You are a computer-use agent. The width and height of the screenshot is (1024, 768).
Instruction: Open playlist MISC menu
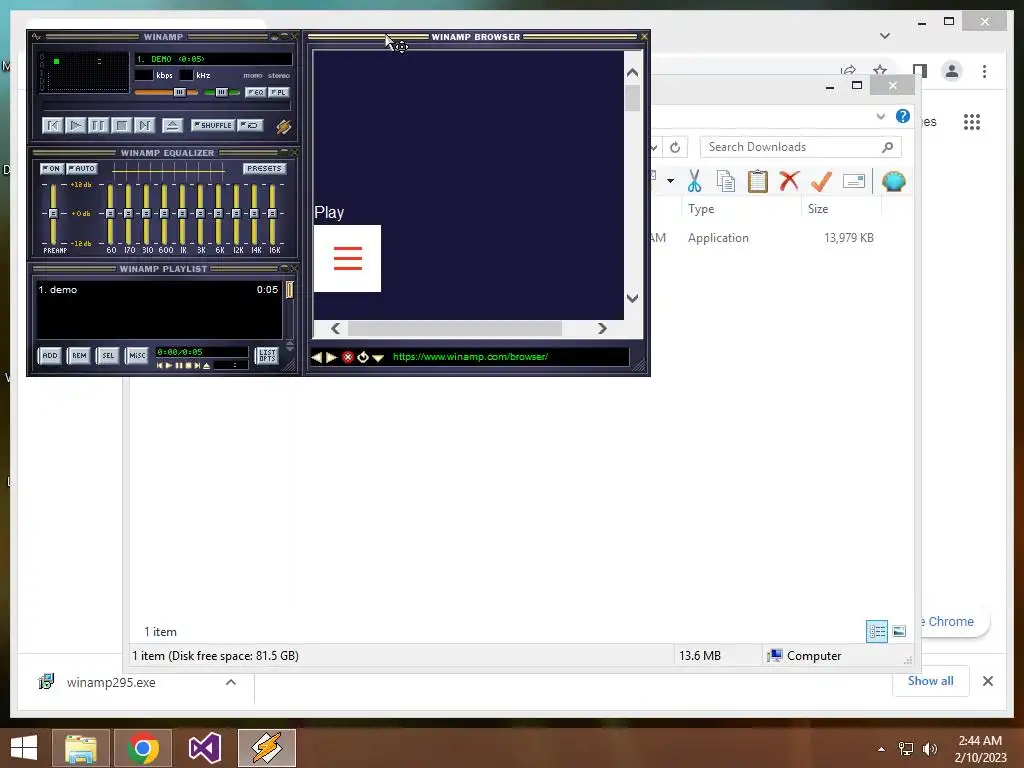(x=137, y=355)
